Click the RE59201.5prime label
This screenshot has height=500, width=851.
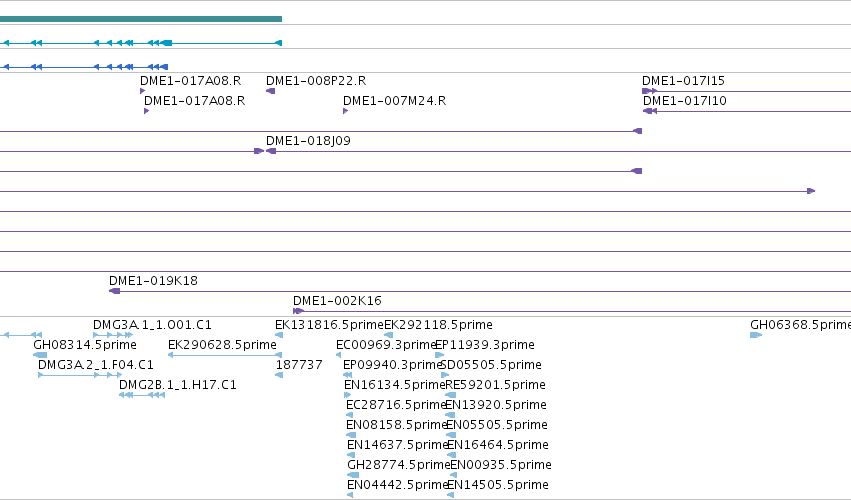pos(495,385)
